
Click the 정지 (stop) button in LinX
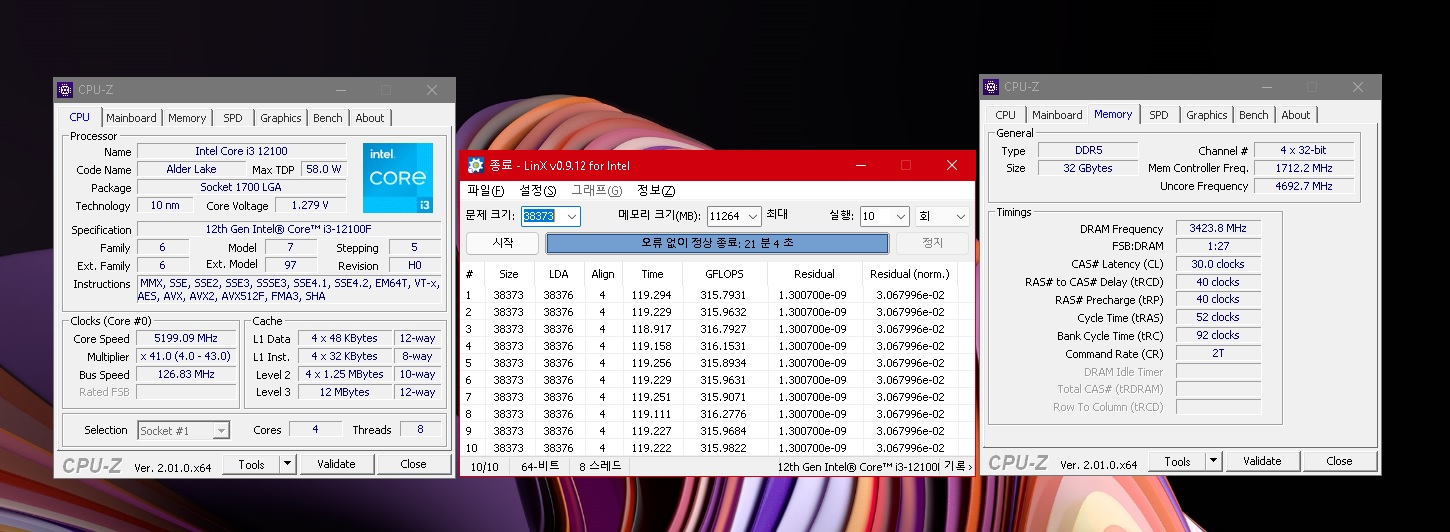click(932, 243)
